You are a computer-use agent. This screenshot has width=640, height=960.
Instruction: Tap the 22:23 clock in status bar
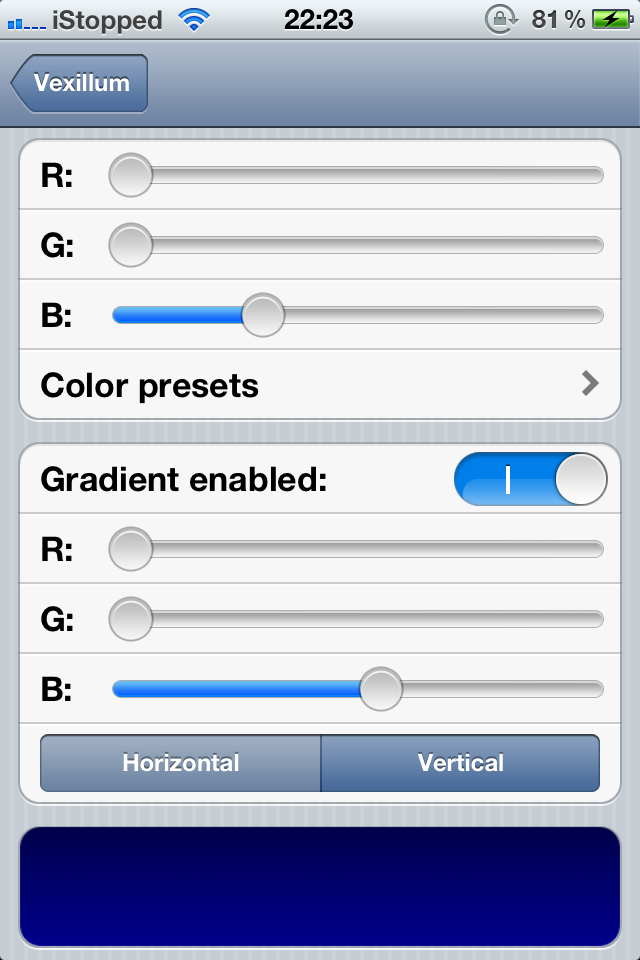coord(318,20)
